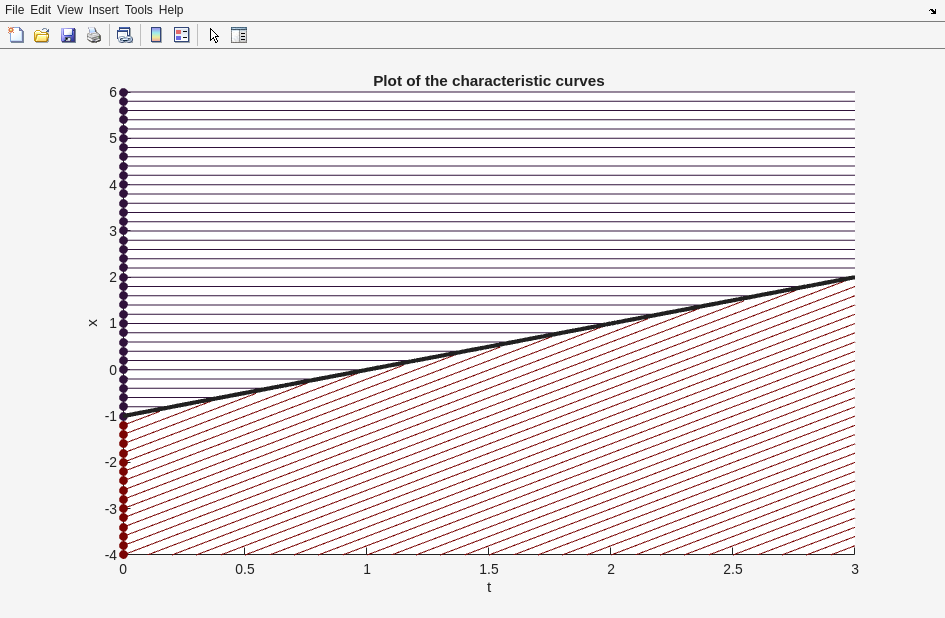The image size is (945, 618).
Task: Save the figure using the floppy disk icon
Action: [68, 35]
